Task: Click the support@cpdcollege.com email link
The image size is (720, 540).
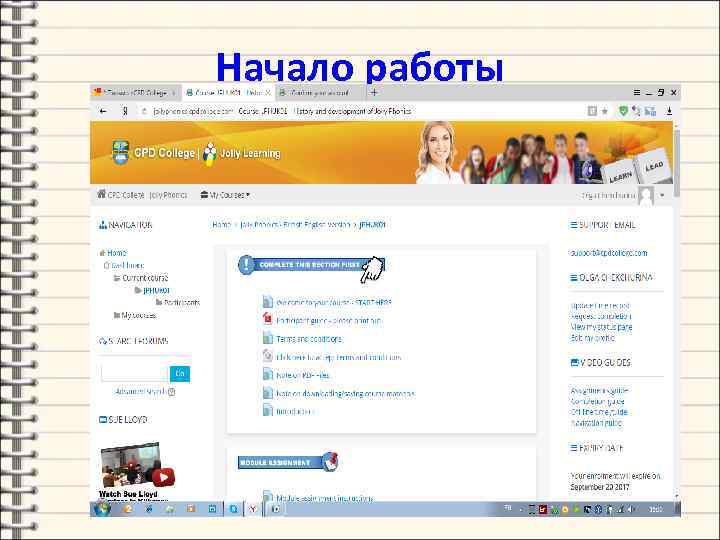Action: coord(609,253)
